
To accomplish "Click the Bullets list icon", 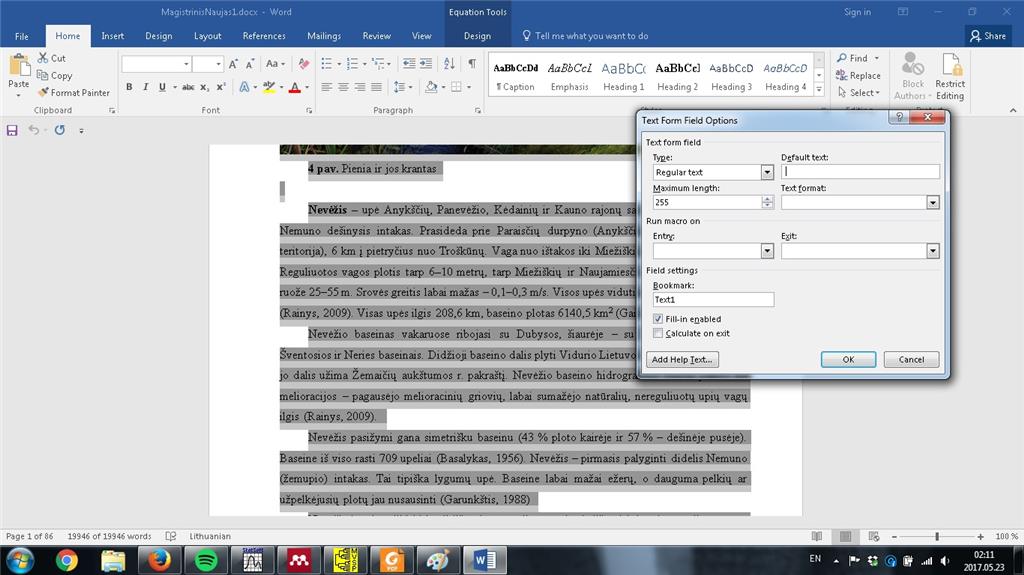I will [x=327, y=63].
